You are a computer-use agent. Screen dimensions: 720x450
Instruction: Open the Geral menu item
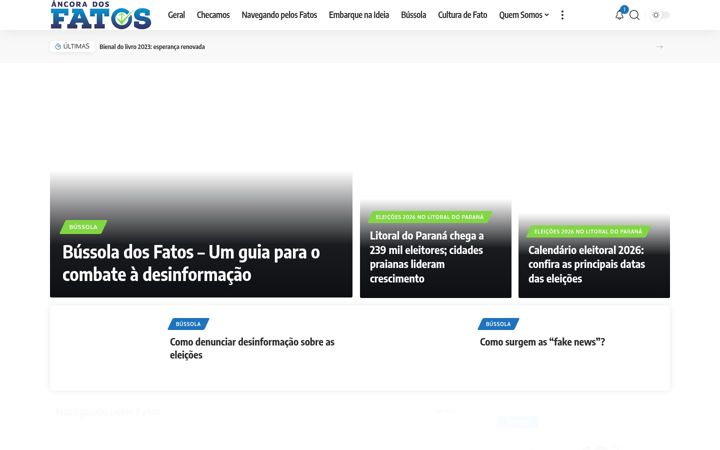click(176, 15)
